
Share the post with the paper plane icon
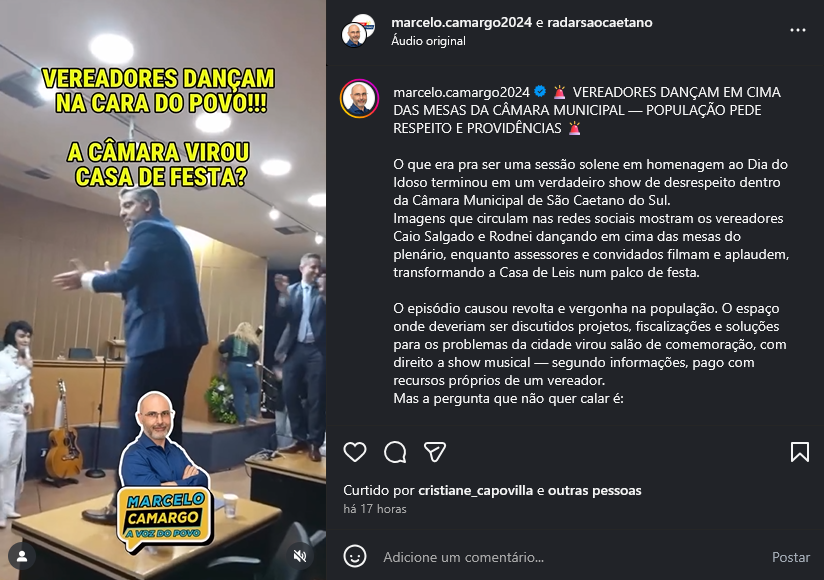click(435, 452)
